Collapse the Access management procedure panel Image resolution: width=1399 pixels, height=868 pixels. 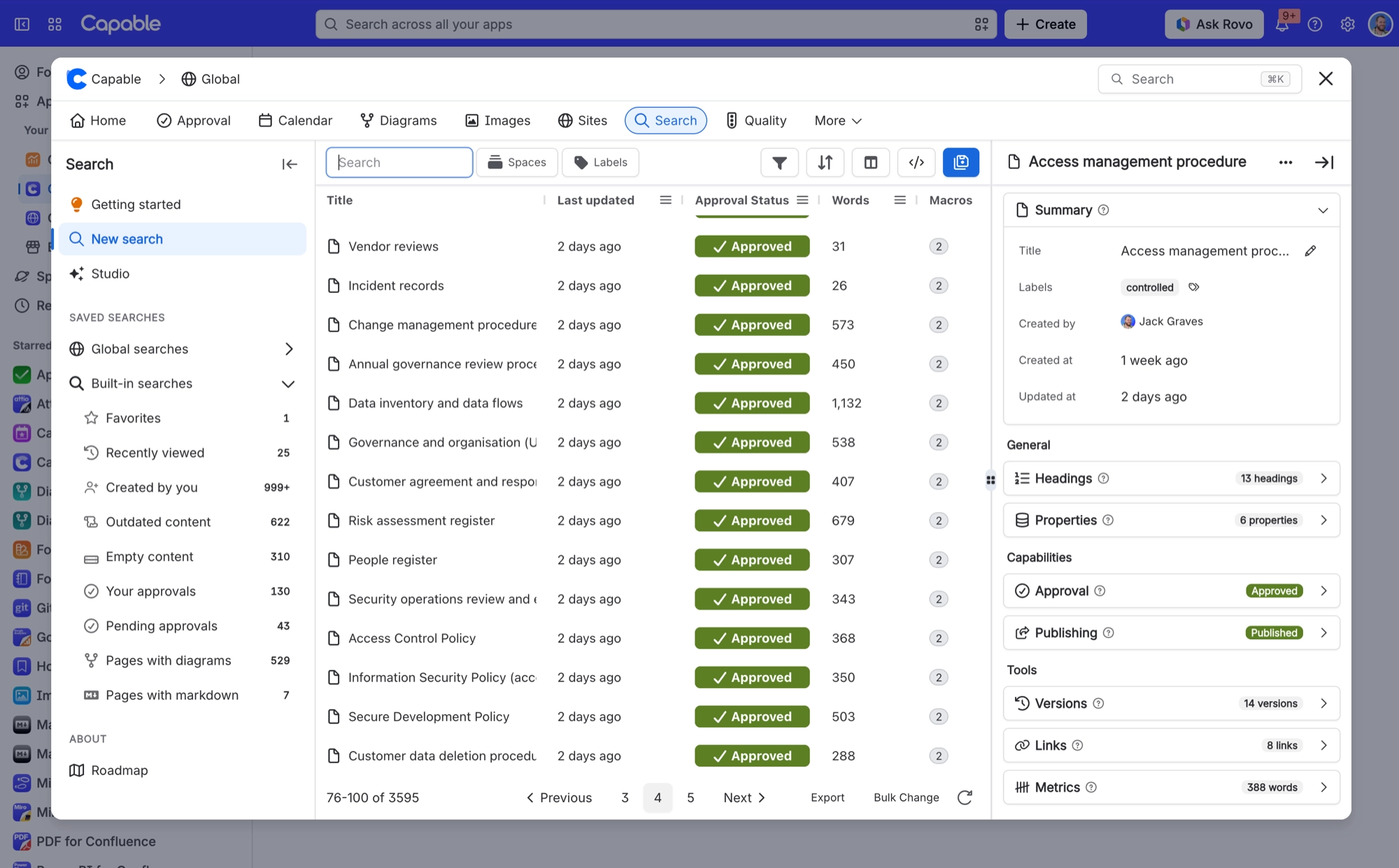click(x=1324, y=162)
